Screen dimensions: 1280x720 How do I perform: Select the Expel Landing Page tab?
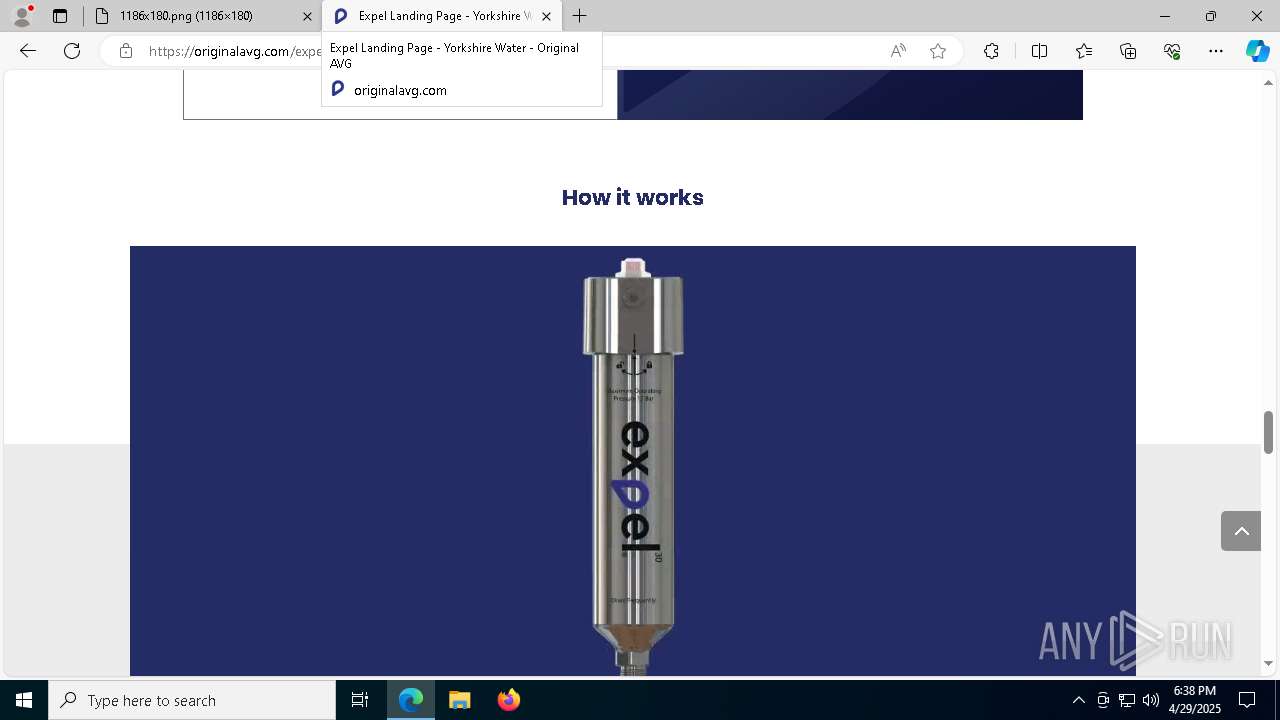(442, 16)
